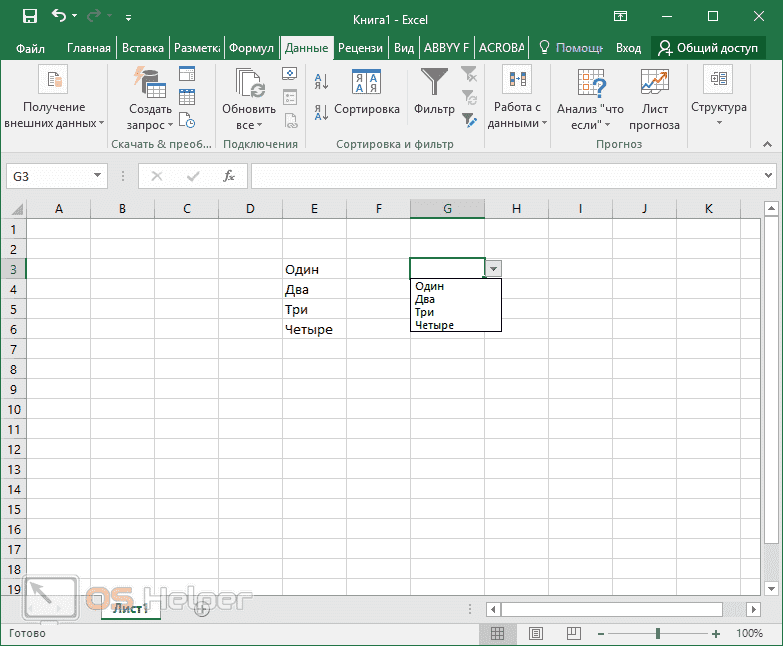The height and width of the screenshot is (646, 783).
Task: Switch to Normal view in status bar
Action: pyautogui.click(x=497, y=633)
